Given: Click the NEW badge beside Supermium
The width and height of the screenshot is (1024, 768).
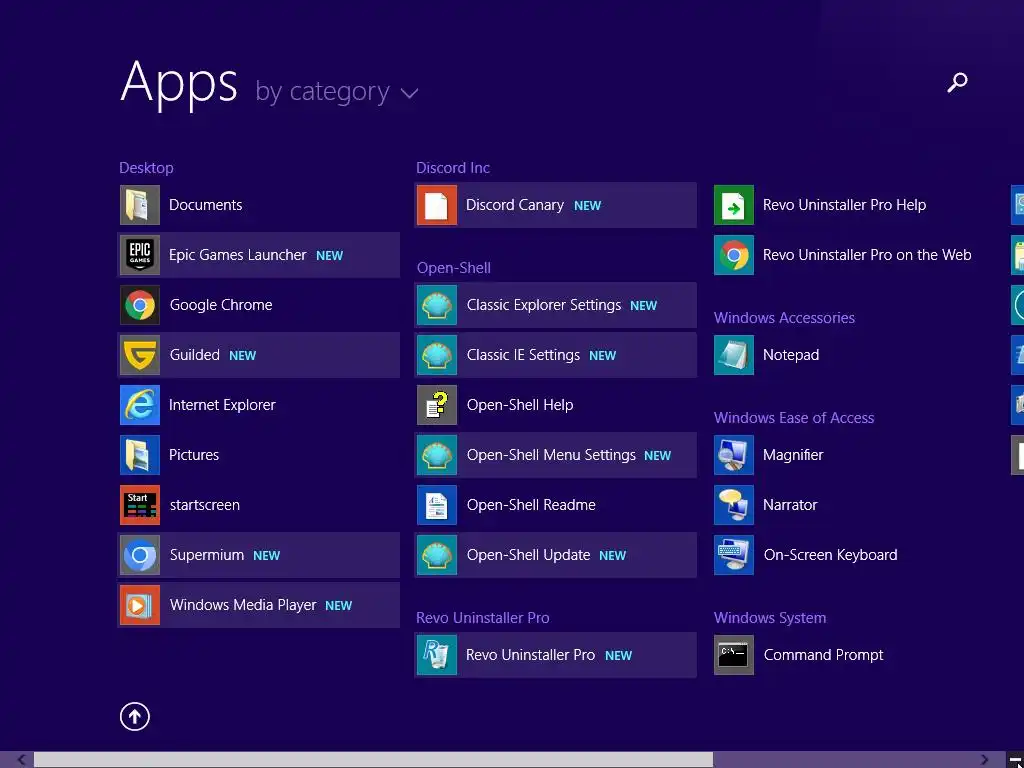Looking at the screenshot, I should point(266,556).
